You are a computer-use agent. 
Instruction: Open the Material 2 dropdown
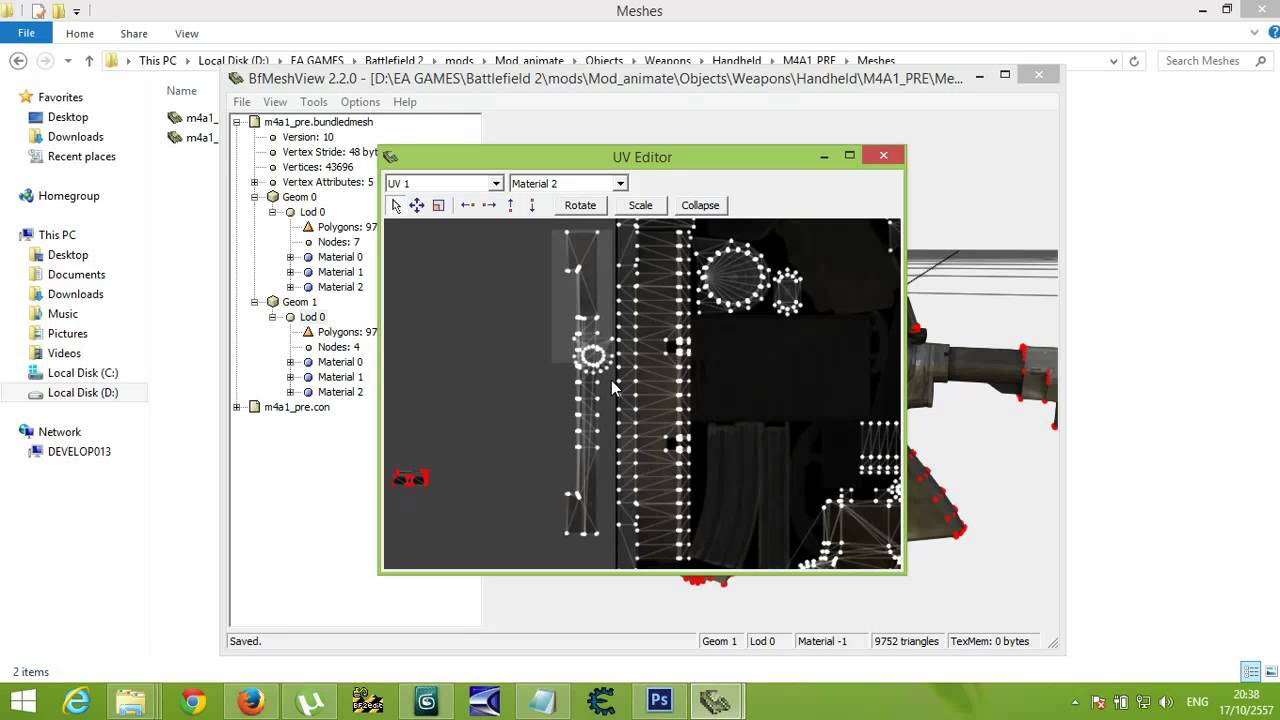pos(620,184)
